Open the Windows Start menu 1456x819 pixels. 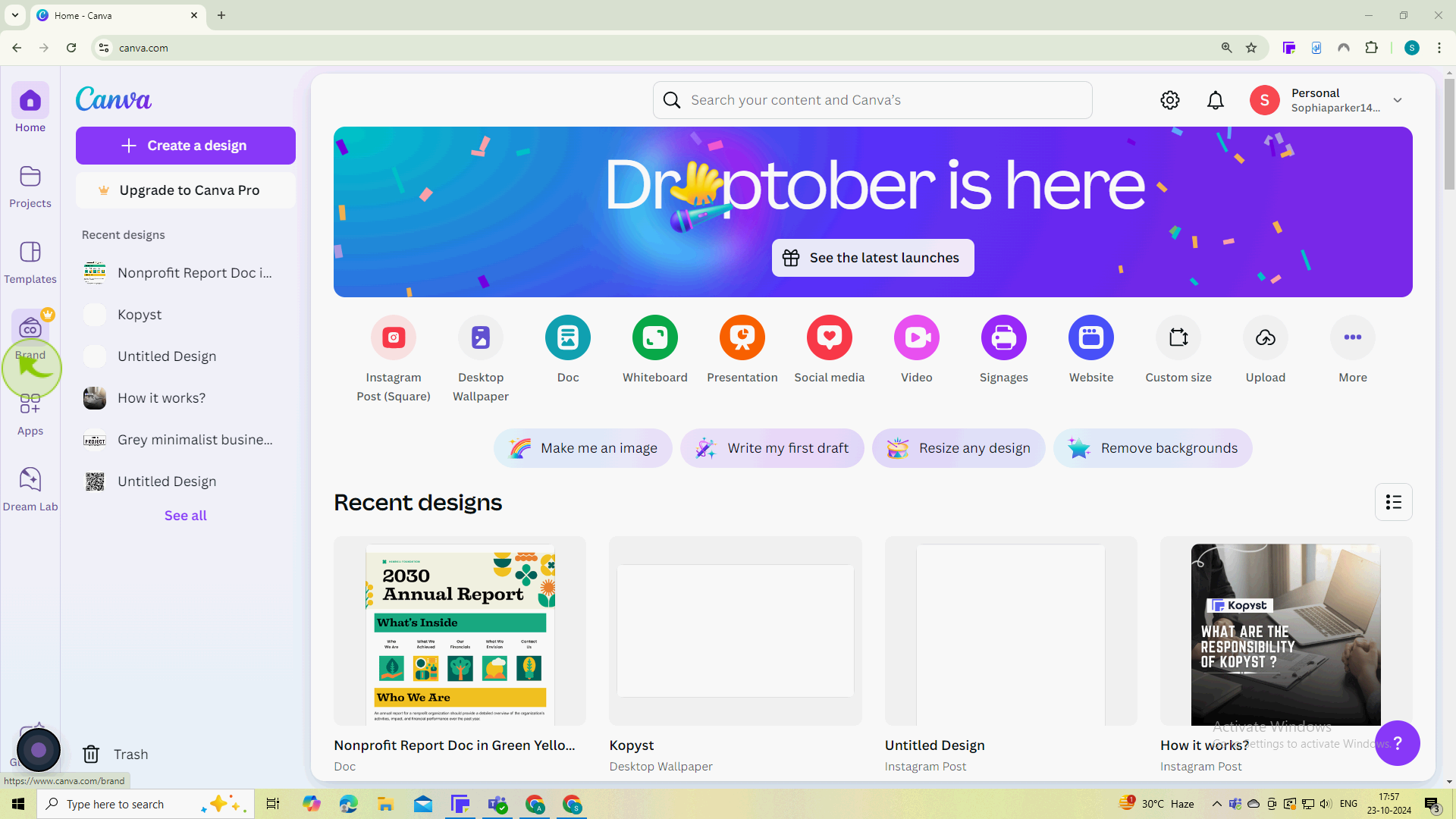(x=18, y=804)
